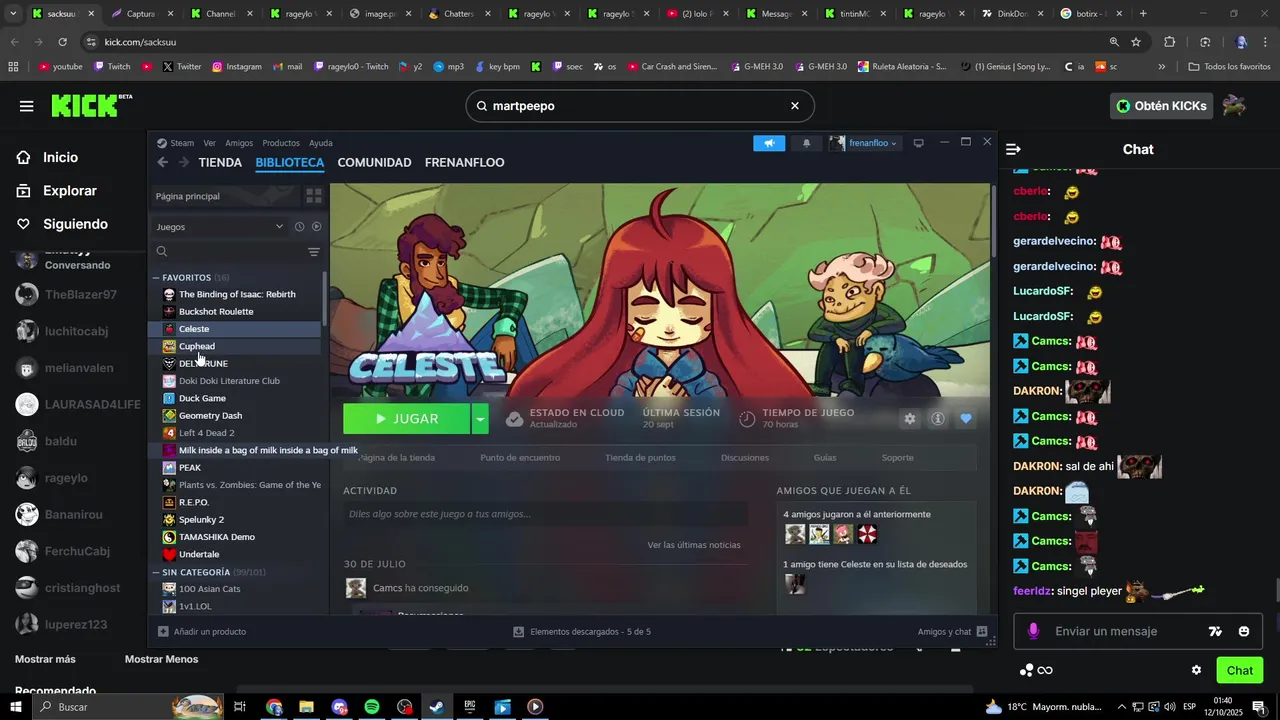Click the Estado en Cloud icon
Screen dimensions: 1280x720
(x=514, y=419)
